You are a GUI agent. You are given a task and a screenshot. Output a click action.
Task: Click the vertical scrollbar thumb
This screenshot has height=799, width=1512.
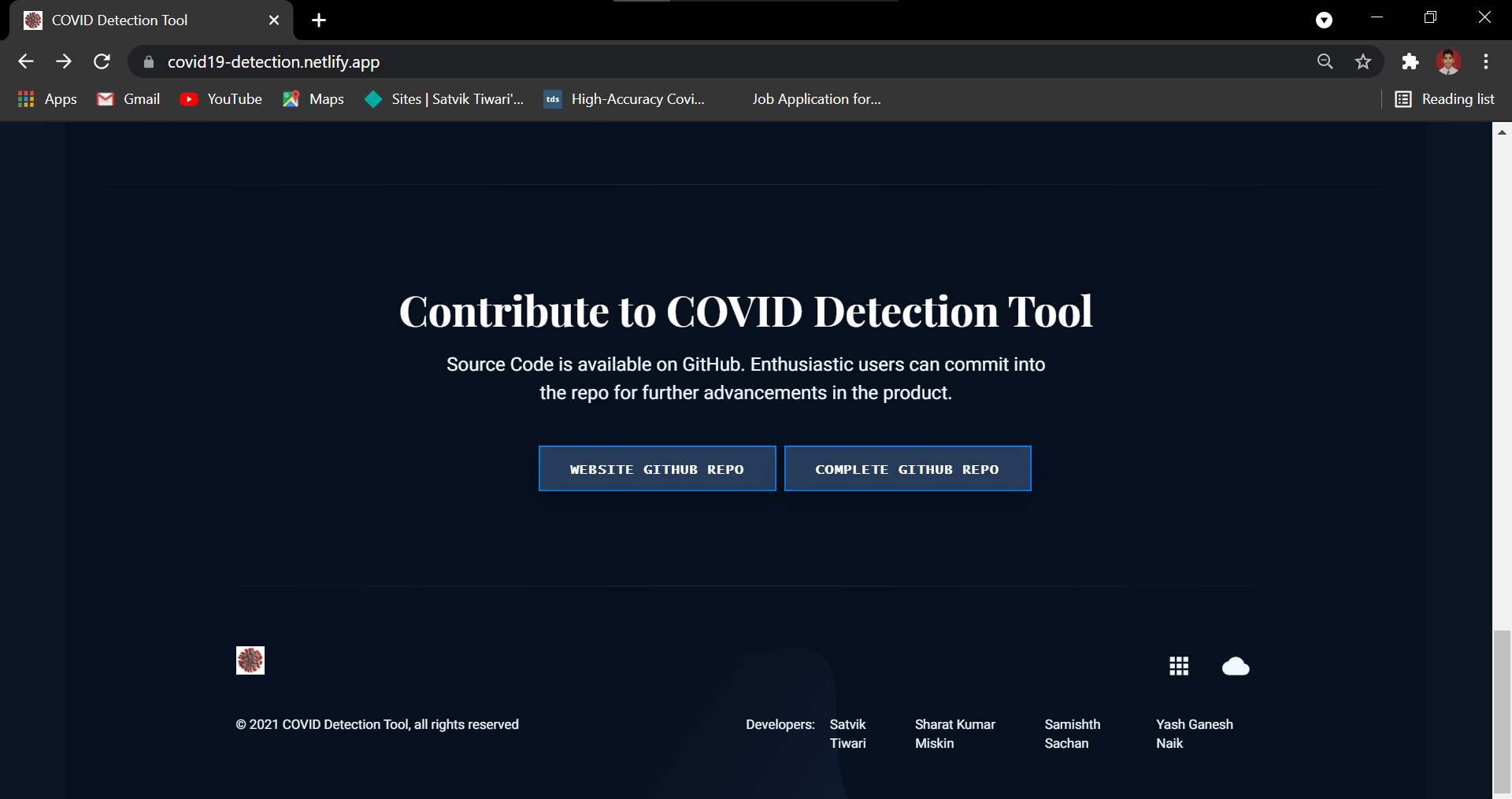tap(1502, 712)
